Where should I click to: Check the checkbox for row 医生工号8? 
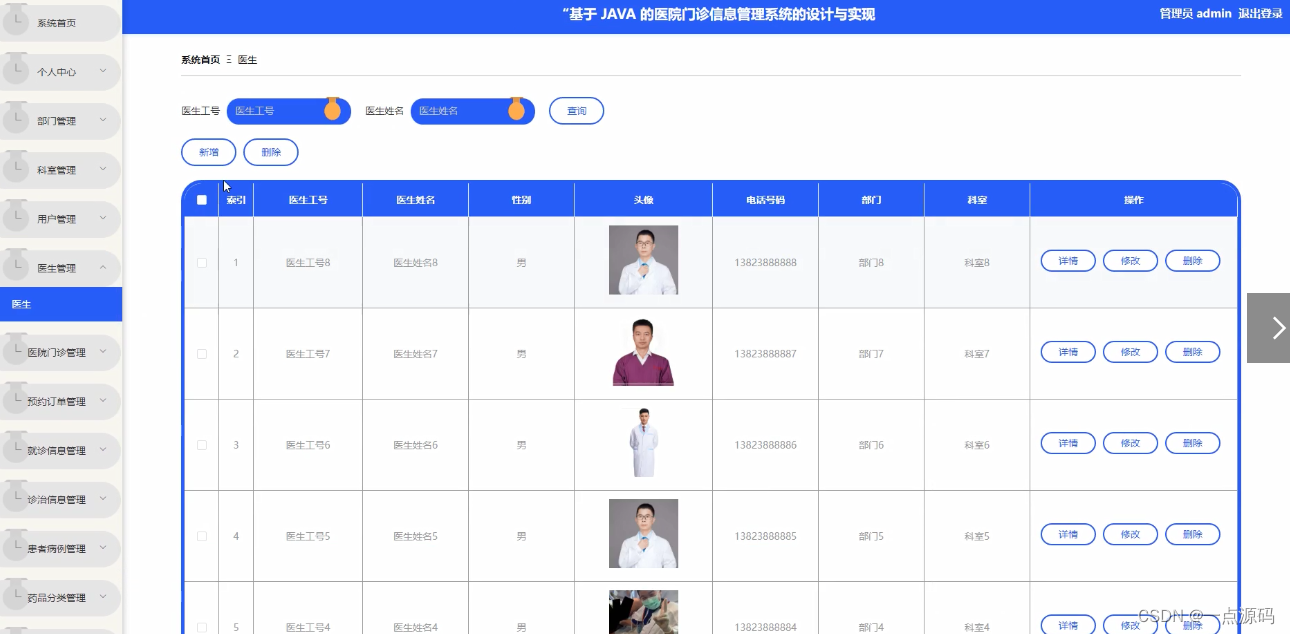(202, 263)
